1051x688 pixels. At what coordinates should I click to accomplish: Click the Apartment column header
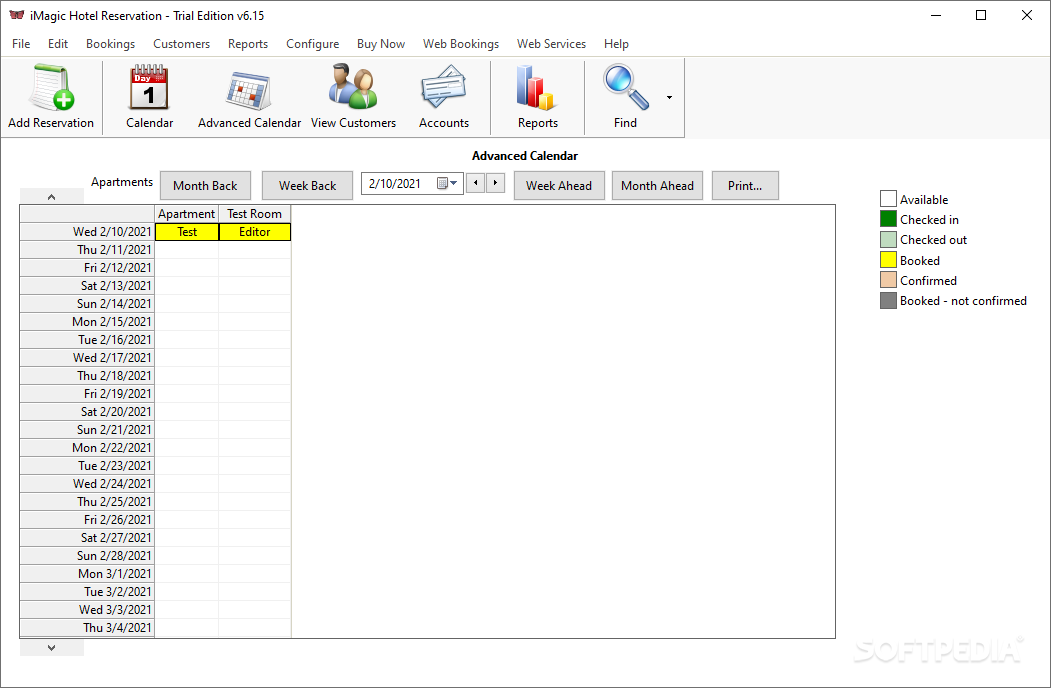(186, 214)
